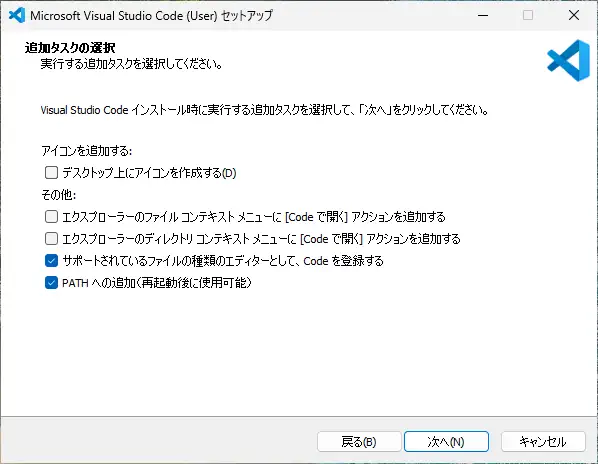
Task: Uncheck サポートされているファイルの種類のエディターとして登録する
Action: (x=51, y=261)
